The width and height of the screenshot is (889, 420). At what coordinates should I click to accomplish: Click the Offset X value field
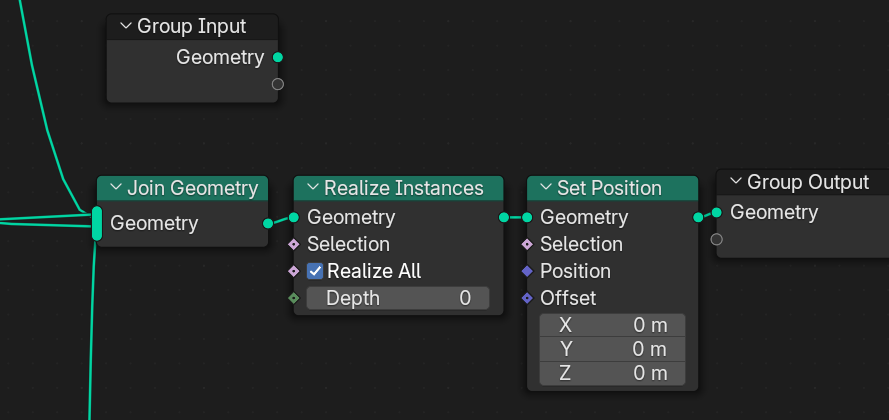[x=612, y=325]
